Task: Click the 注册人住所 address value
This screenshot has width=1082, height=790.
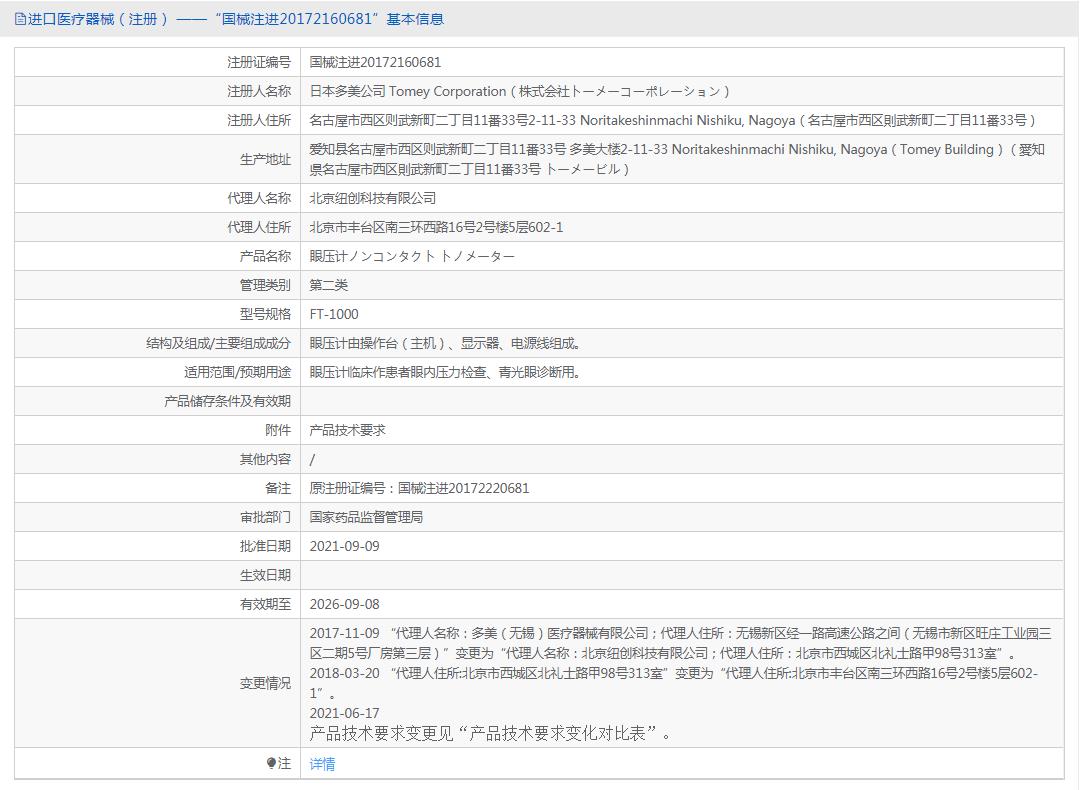Action: [673, 120]
